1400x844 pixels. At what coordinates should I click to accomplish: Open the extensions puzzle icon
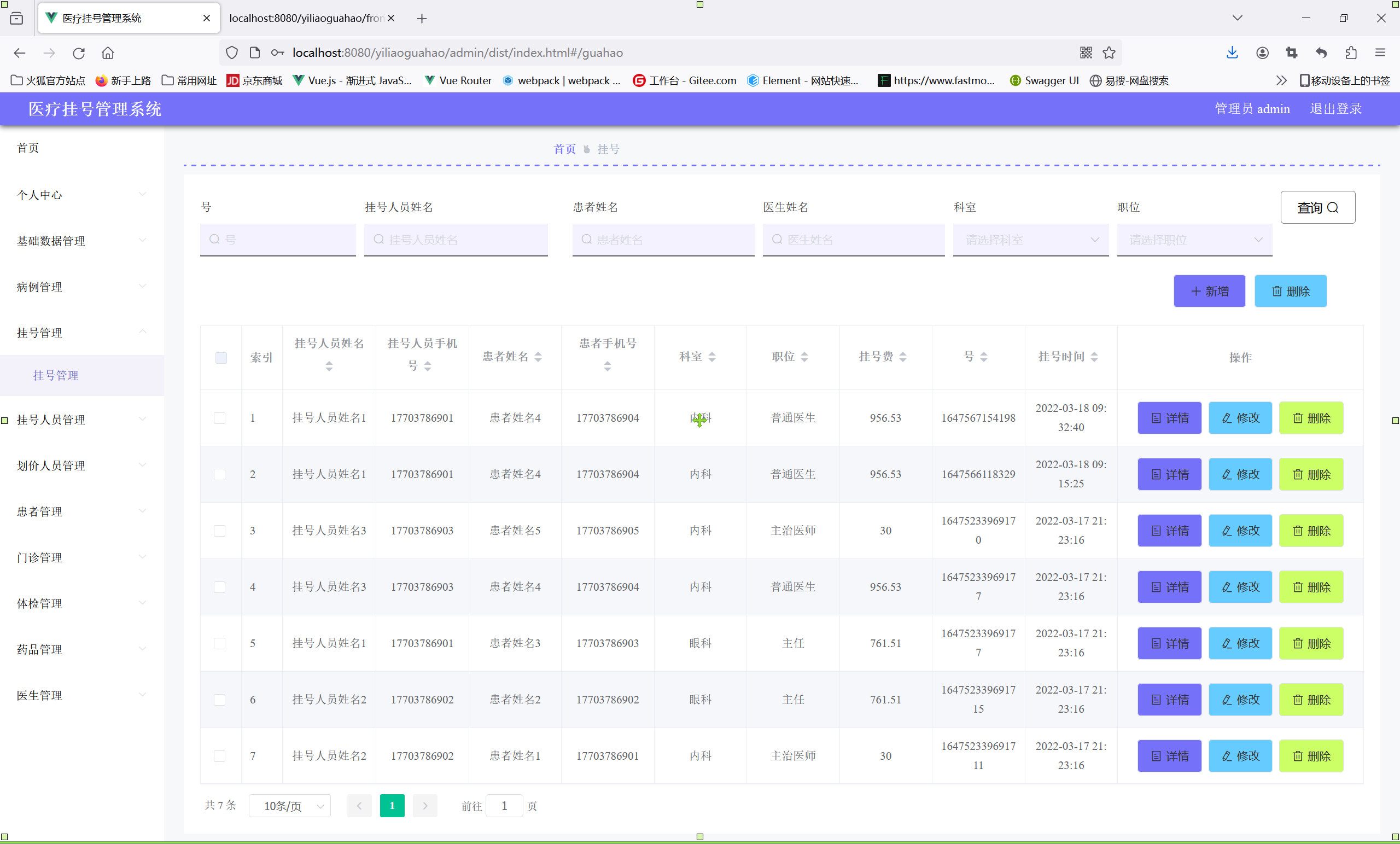[1351, 53]
